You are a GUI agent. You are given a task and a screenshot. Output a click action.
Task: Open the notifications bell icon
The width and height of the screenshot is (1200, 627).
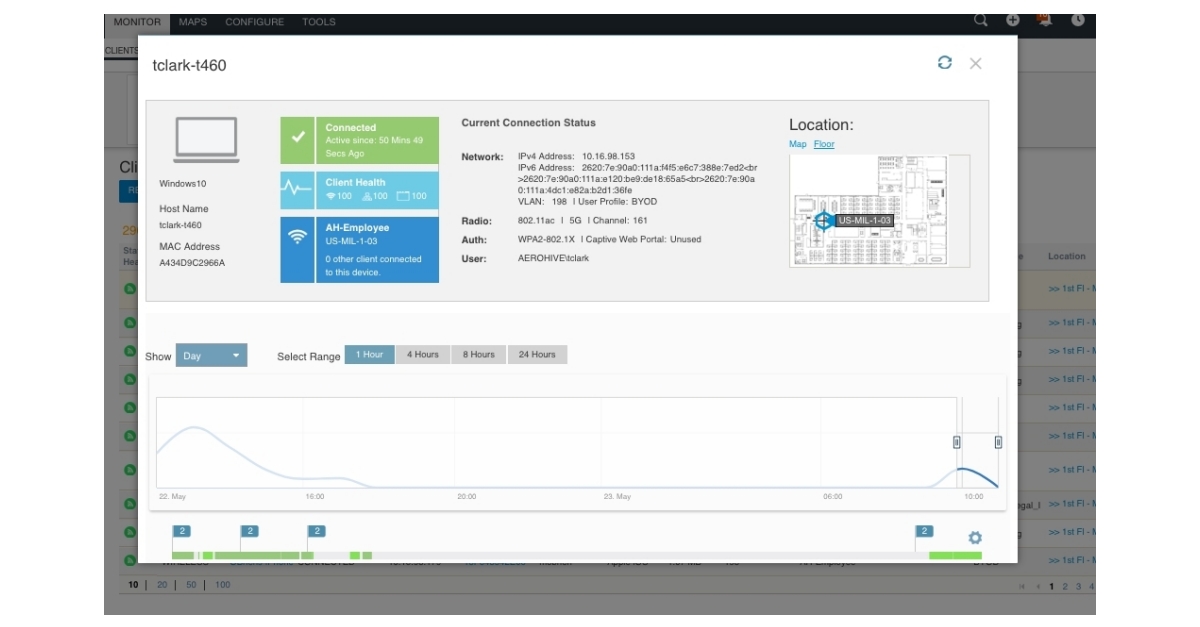[1045, 20]
